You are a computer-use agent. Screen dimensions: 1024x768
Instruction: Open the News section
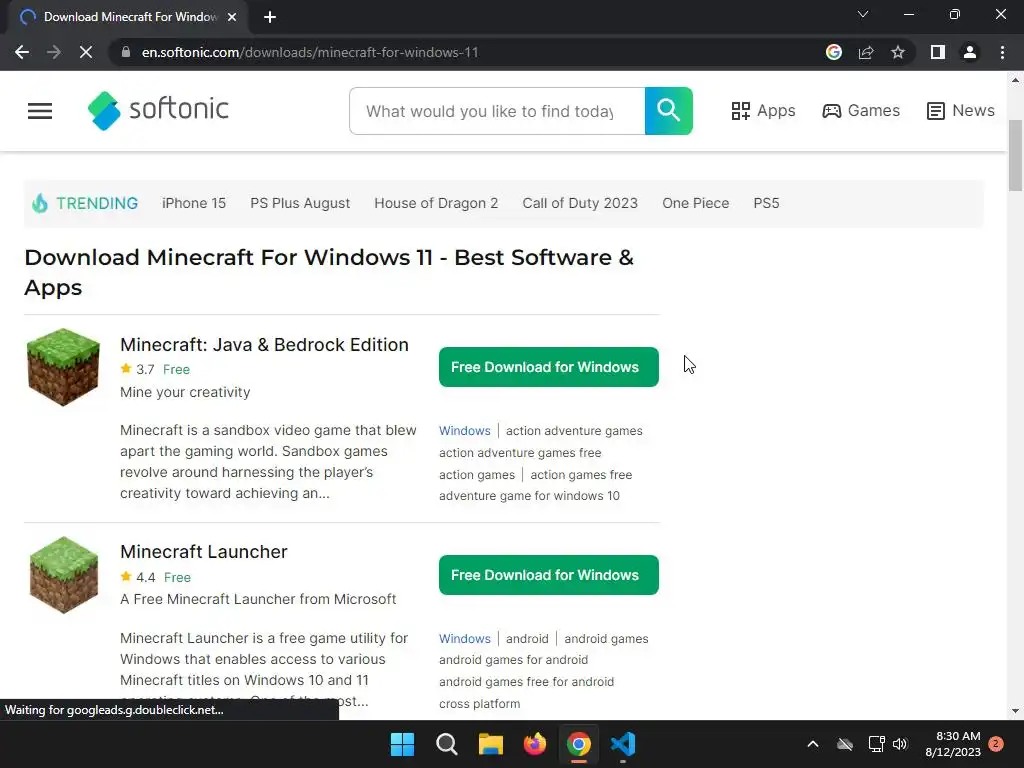(960, 110)
